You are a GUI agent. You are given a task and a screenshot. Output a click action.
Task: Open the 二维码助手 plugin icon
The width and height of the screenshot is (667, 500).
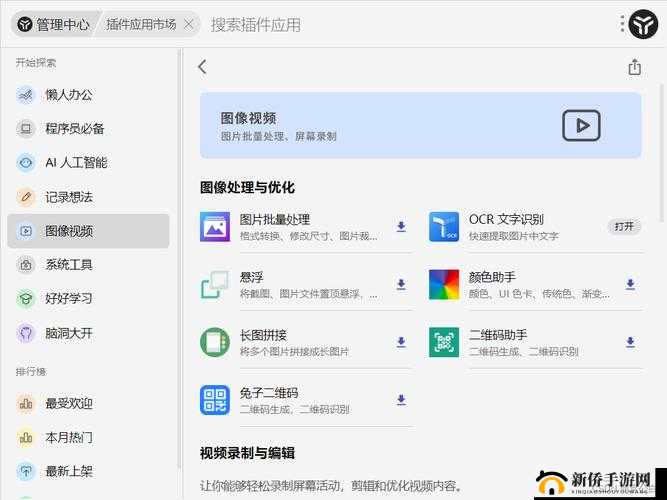coord(444,342)
